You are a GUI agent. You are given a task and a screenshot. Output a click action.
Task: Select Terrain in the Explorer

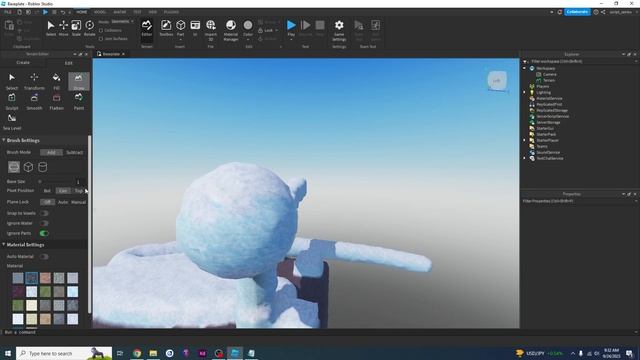(549, 80)
